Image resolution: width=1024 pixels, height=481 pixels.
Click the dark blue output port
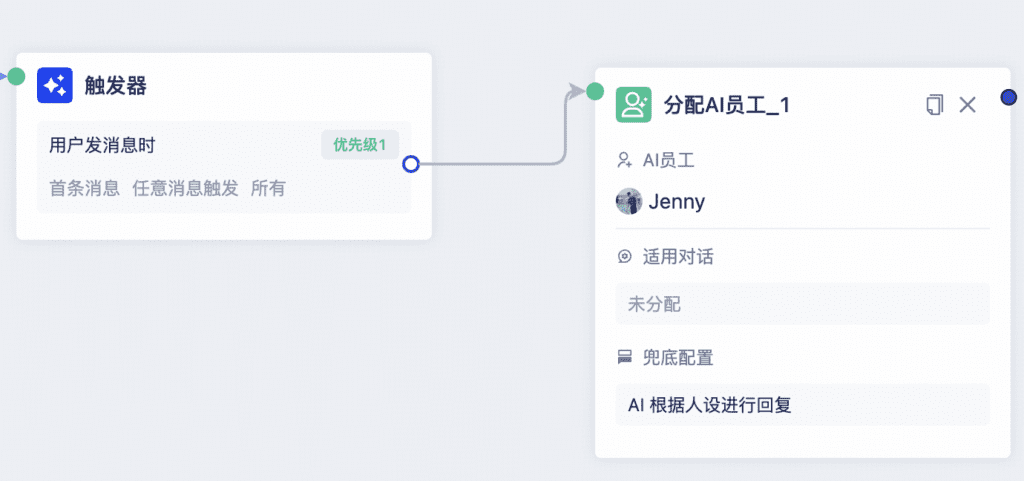(1009, 97)
